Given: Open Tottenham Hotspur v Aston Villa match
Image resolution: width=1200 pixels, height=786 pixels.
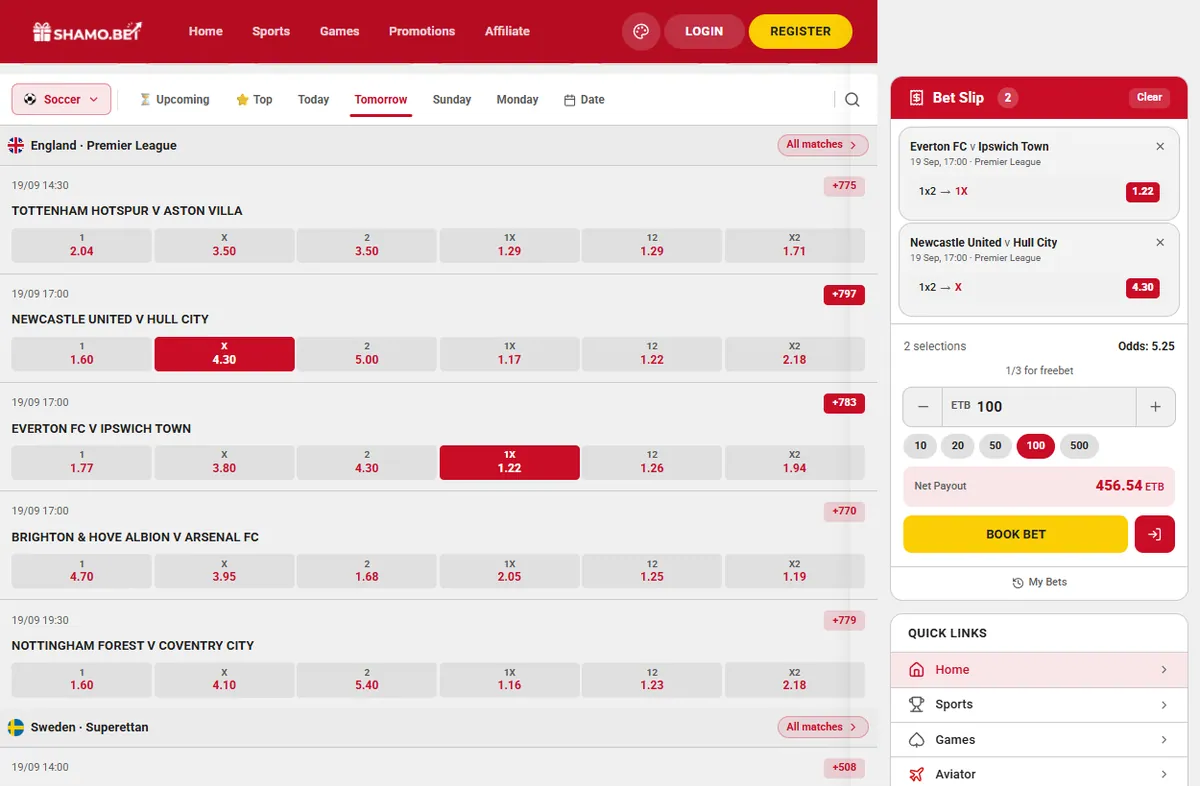Looking at the screenshot, I should pos(127,211).
